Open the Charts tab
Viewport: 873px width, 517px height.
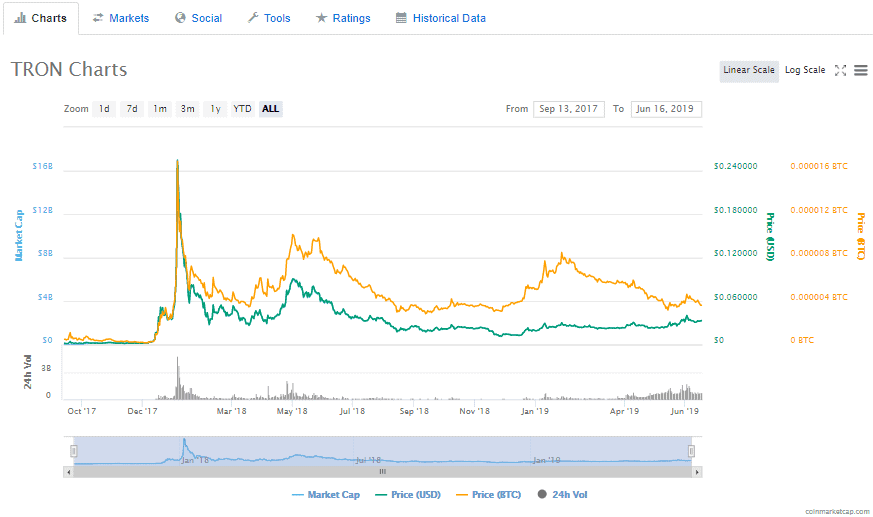[41, 18]
